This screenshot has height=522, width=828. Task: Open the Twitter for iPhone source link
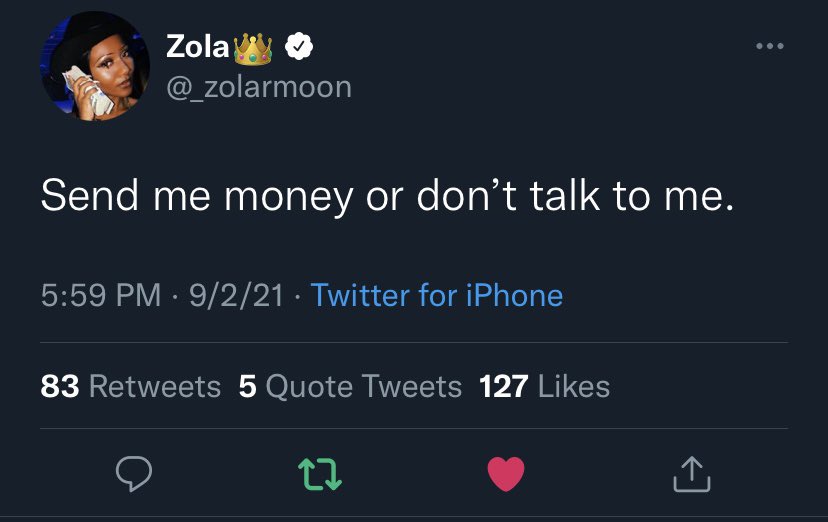pos(437,295)
